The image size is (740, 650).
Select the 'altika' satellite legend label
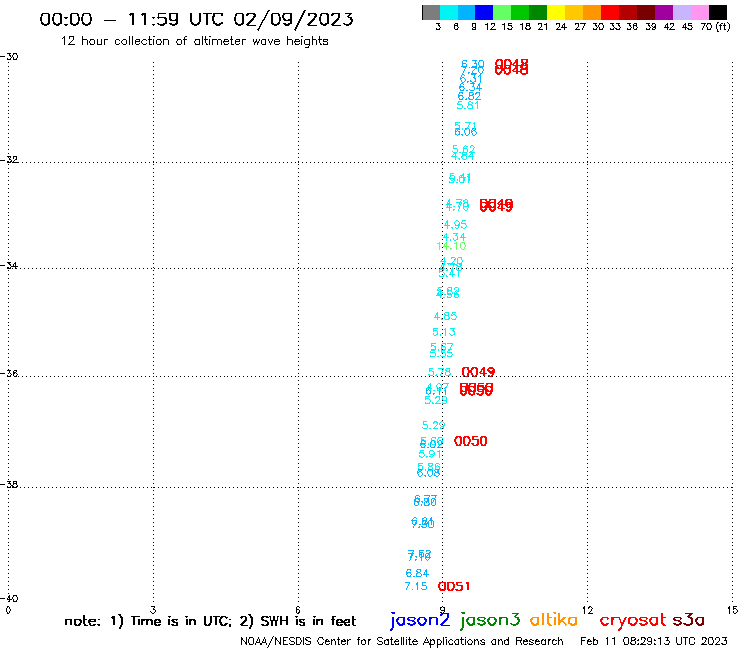(554, 619)
